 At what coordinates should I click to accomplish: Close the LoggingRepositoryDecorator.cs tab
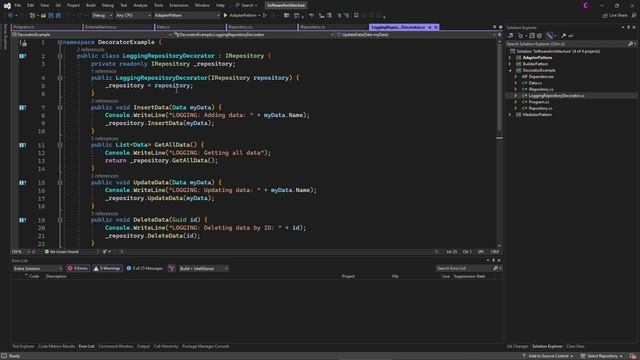tap(436, 27)
